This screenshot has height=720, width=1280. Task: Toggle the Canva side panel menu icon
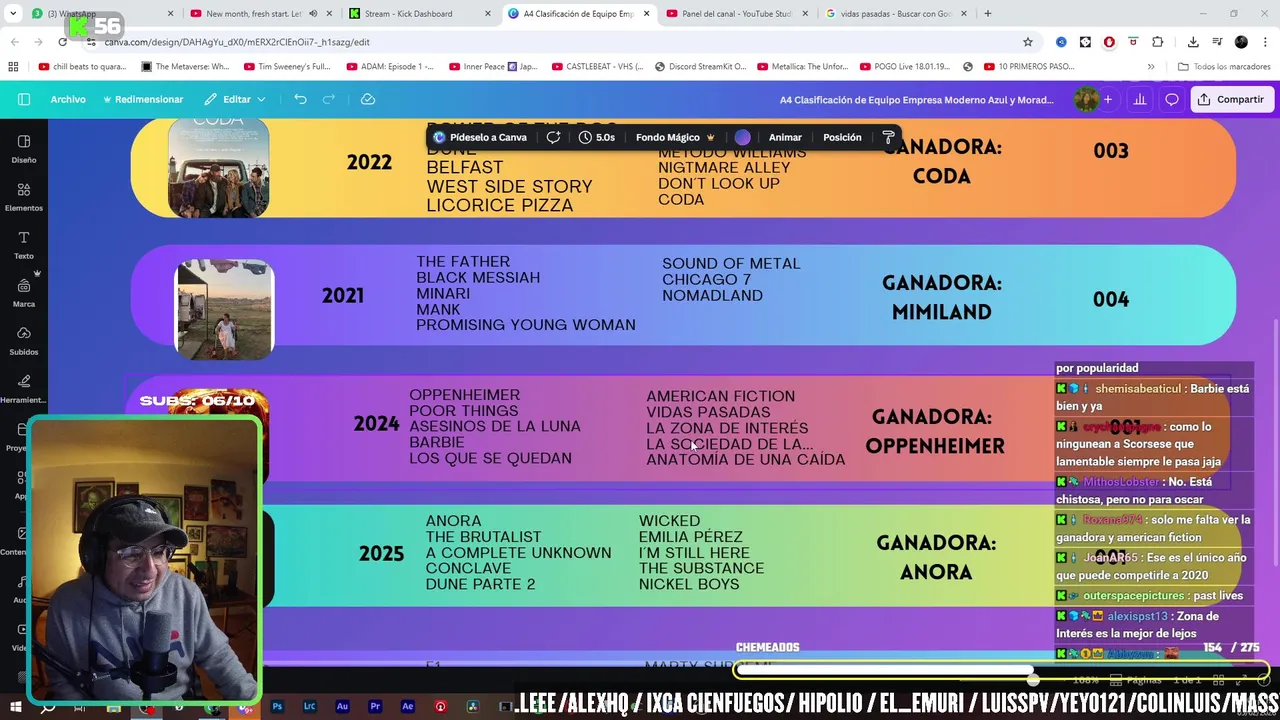click(x=24, y=99)
